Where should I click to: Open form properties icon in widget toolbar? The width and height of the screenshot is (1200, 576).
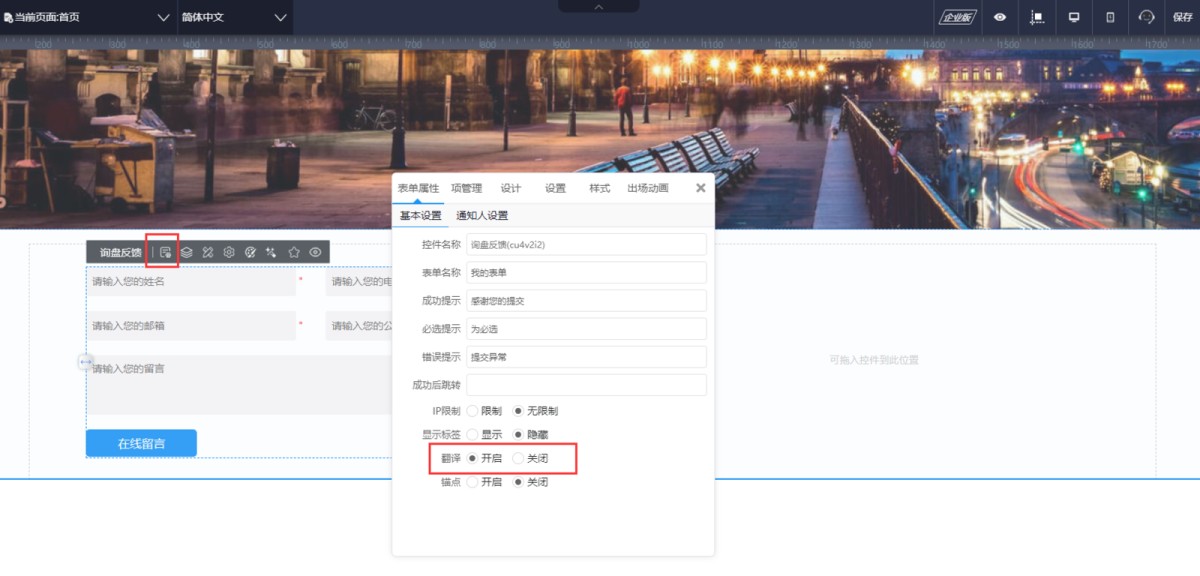click(165, 252)
